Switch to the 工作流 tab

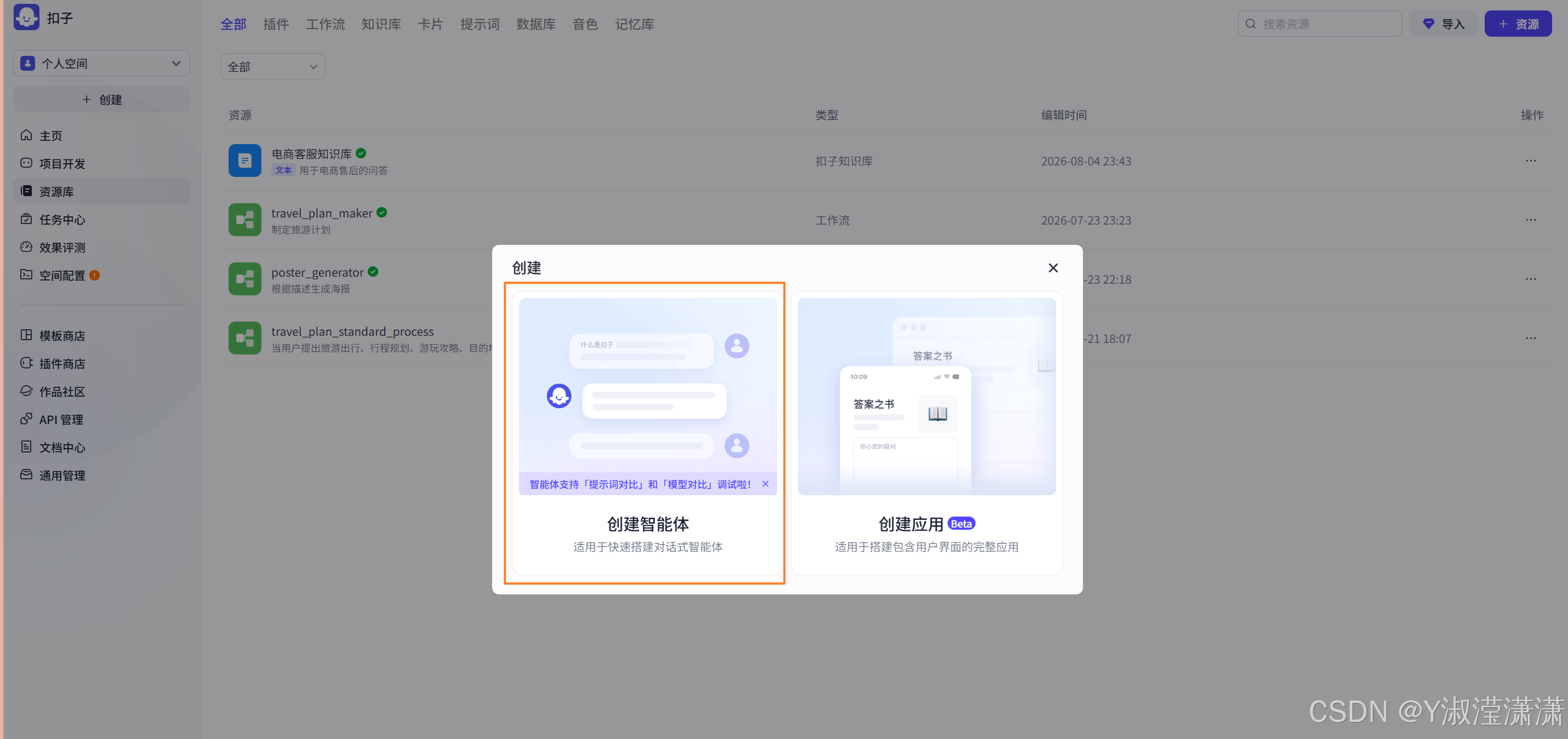coord(325,24)
